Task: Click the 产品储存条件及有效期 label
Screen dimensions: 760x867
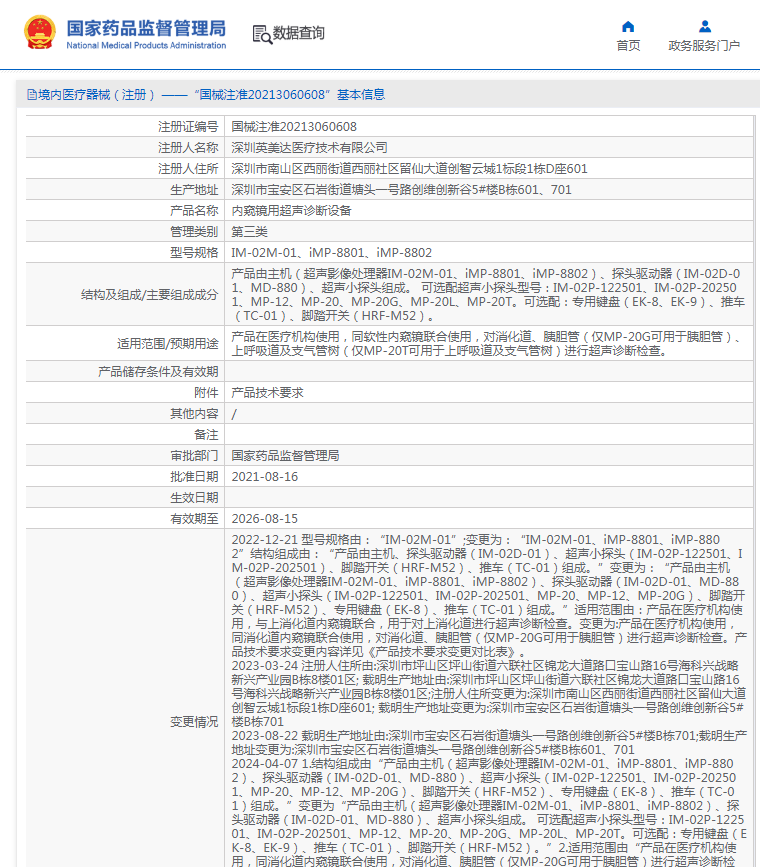Action: pos(158,372)
